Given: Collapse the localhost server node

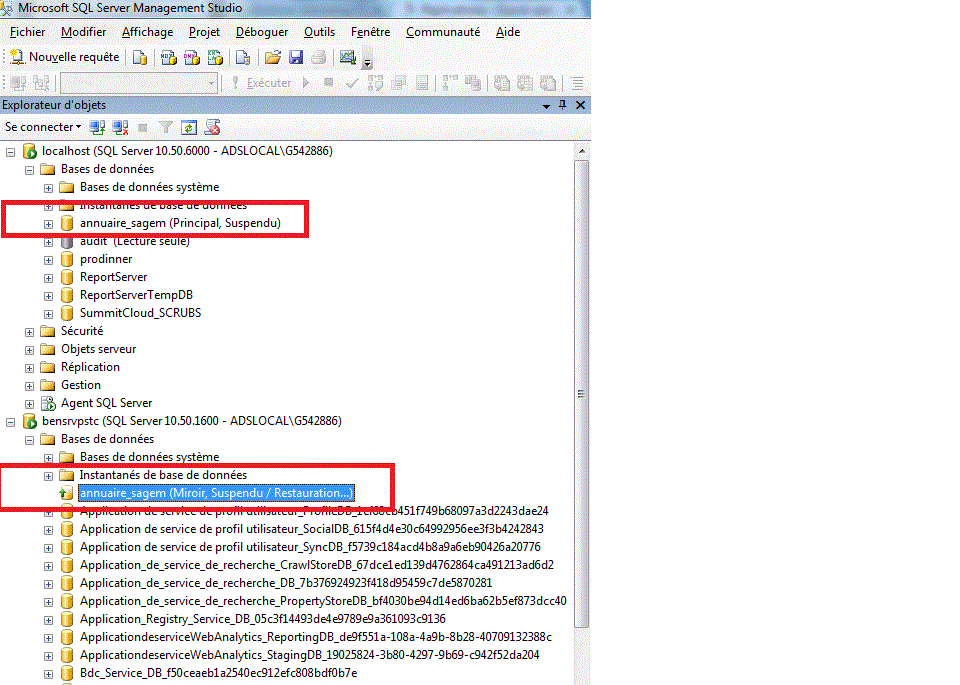Looking at the screenshot, I should pos(10,152).
